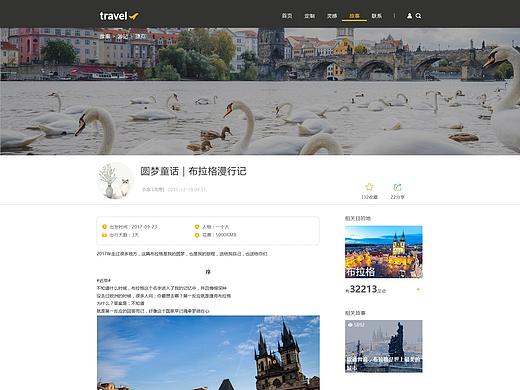520x390 pixels.
Task: Open the 联系 menu item
Action: (x=377, y=16)
